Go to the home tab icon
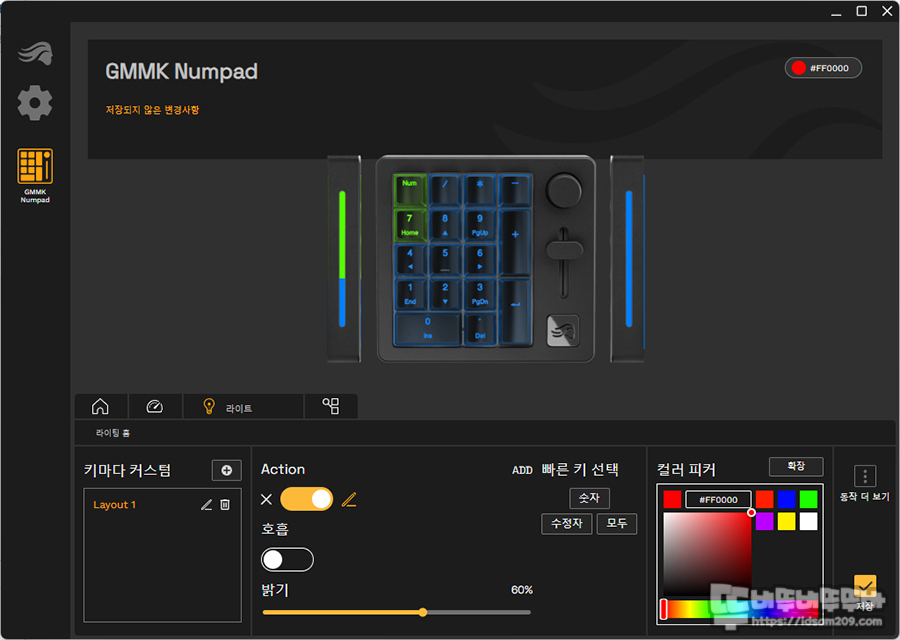The width and height of the screenshot is (900, 640). point(100,406)
